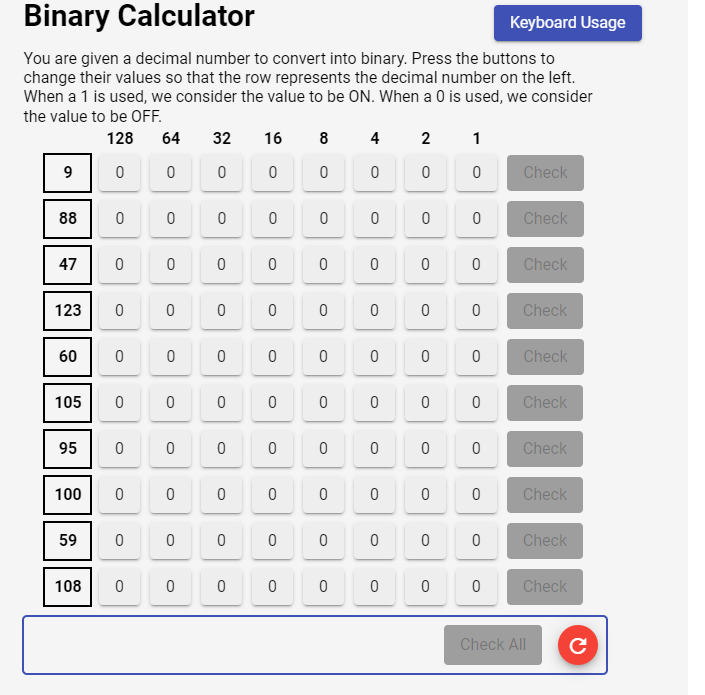This screenshot has width=705, height=695.
Task: Toggle the 1 bit for number 95
Action: (x=476, y=449)
